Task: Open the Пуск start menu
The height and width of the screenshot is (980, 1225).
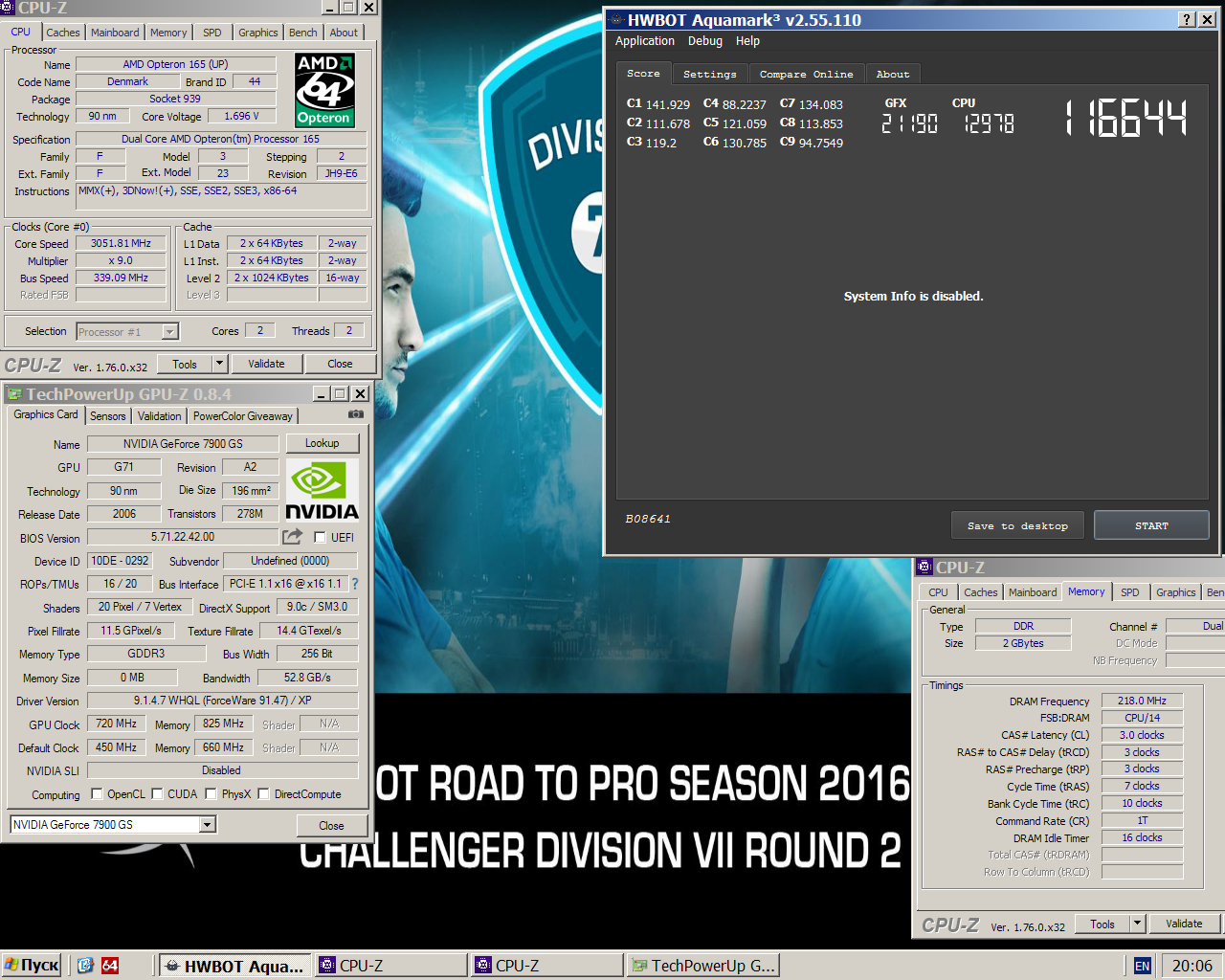Action: pos(32,966)
